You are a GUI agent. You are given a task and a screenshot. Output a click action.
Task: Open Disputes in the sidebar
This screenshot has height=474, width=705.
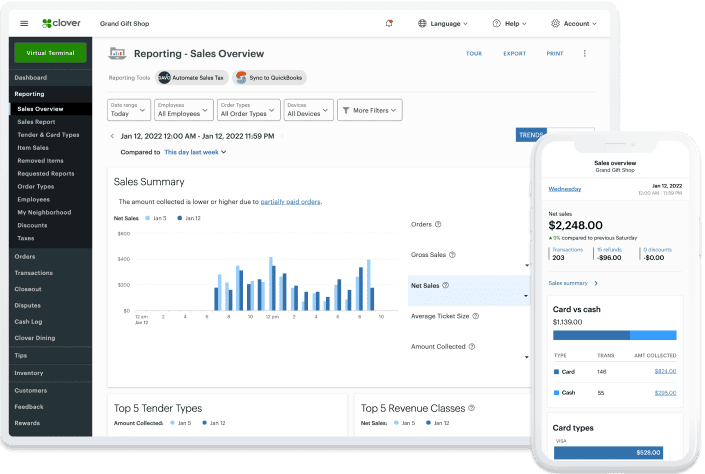pyautogui.click(x=50, y=305)
